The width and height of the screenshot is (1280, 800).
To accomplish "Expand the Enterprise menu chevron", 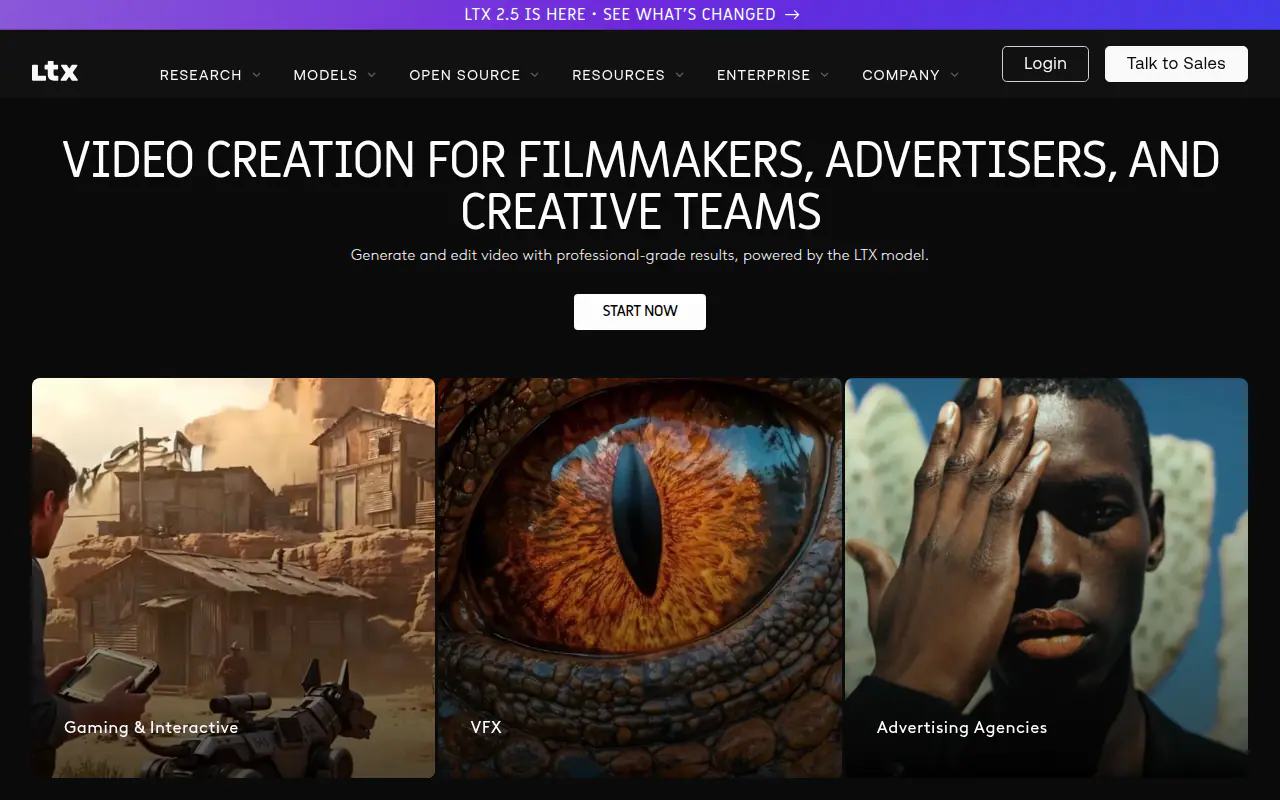I will [825, 75].
